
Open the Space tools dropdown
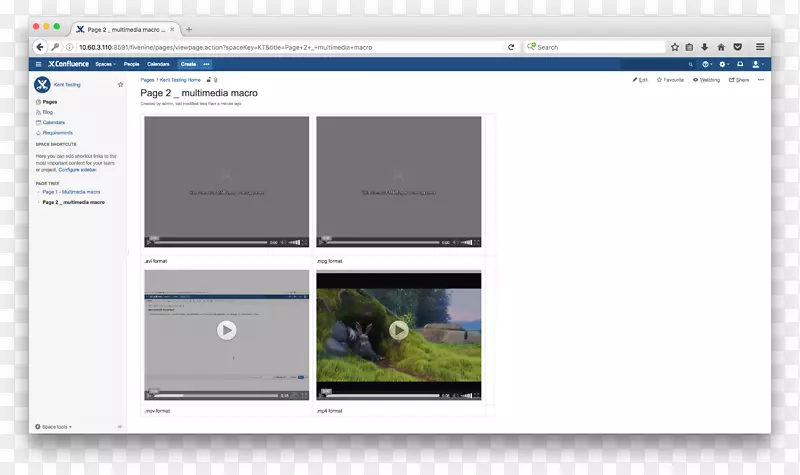pos(53,426)
